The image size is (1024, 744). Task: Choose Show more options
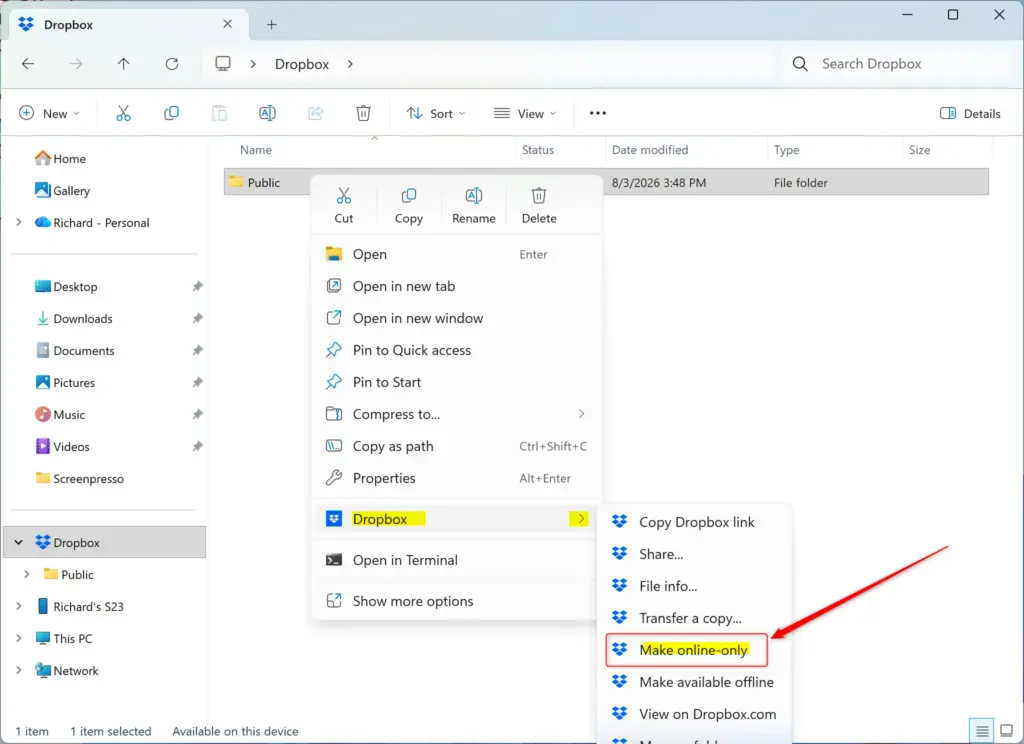click(x=456, y=601)
